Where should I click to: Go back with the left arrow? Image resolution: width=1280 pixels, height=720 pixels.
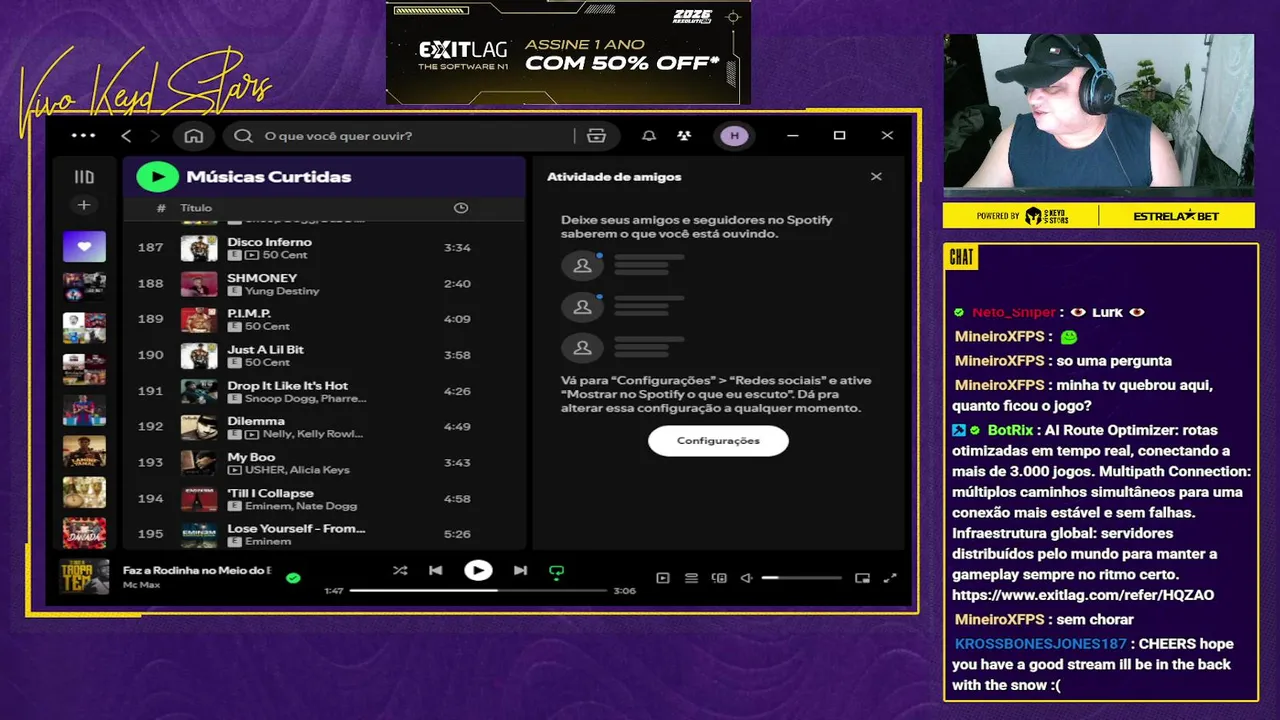(x=126, y=136)
